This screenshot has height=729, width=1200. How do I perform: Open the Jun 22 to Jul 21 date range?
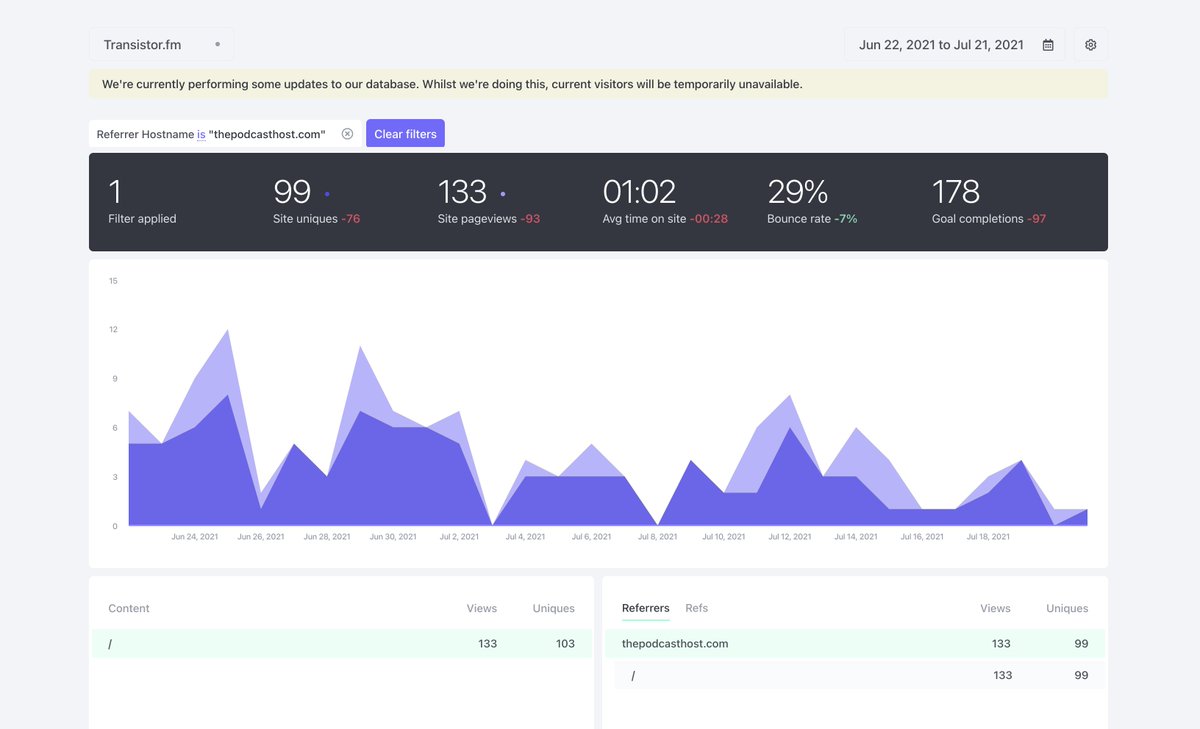coord(940,45)
